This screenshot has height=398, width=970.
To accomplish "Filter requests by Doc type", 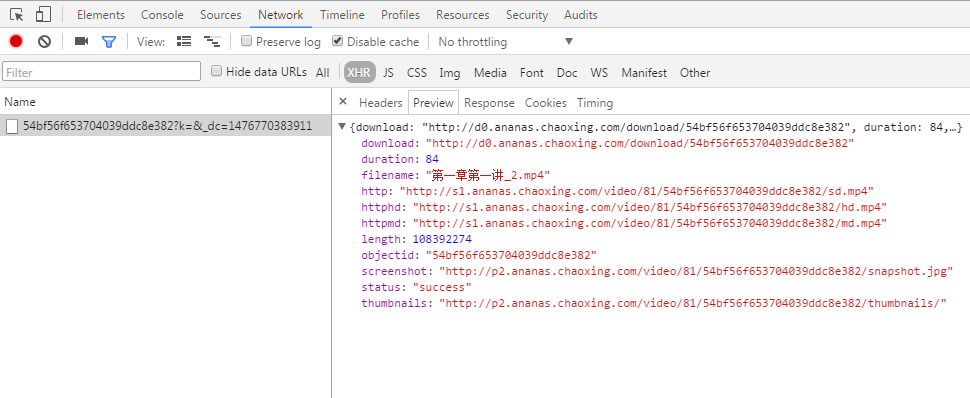I will point(567,72).
